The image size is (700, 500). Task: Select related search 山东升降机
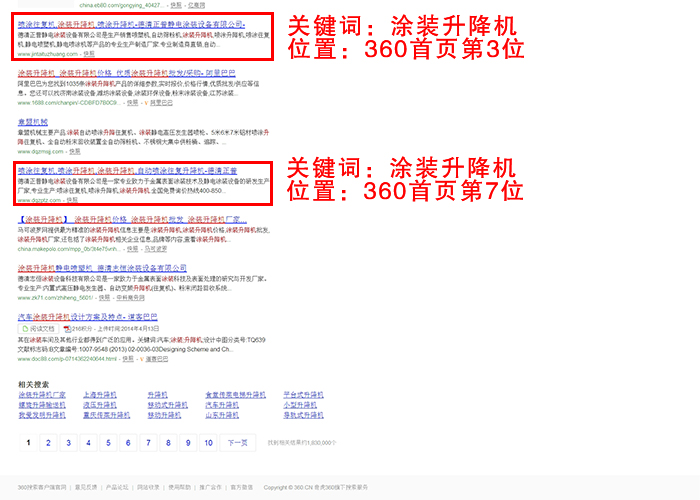[x=222, y=415]
